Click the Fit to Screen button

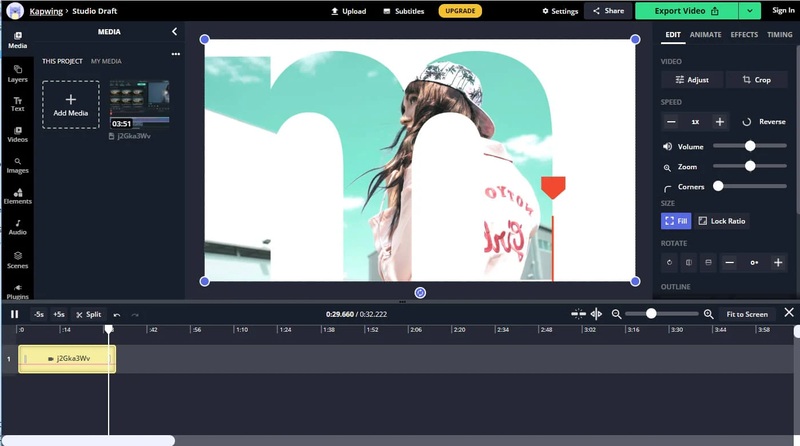point(747,314)
